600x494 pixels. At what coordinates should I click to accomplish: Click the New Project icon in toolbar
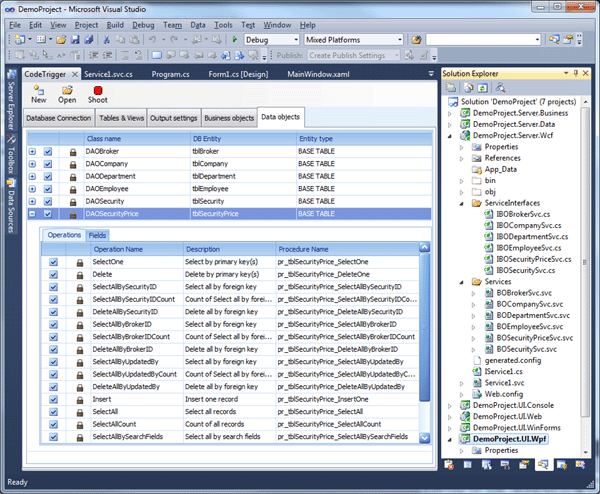[x=20, y=39]
